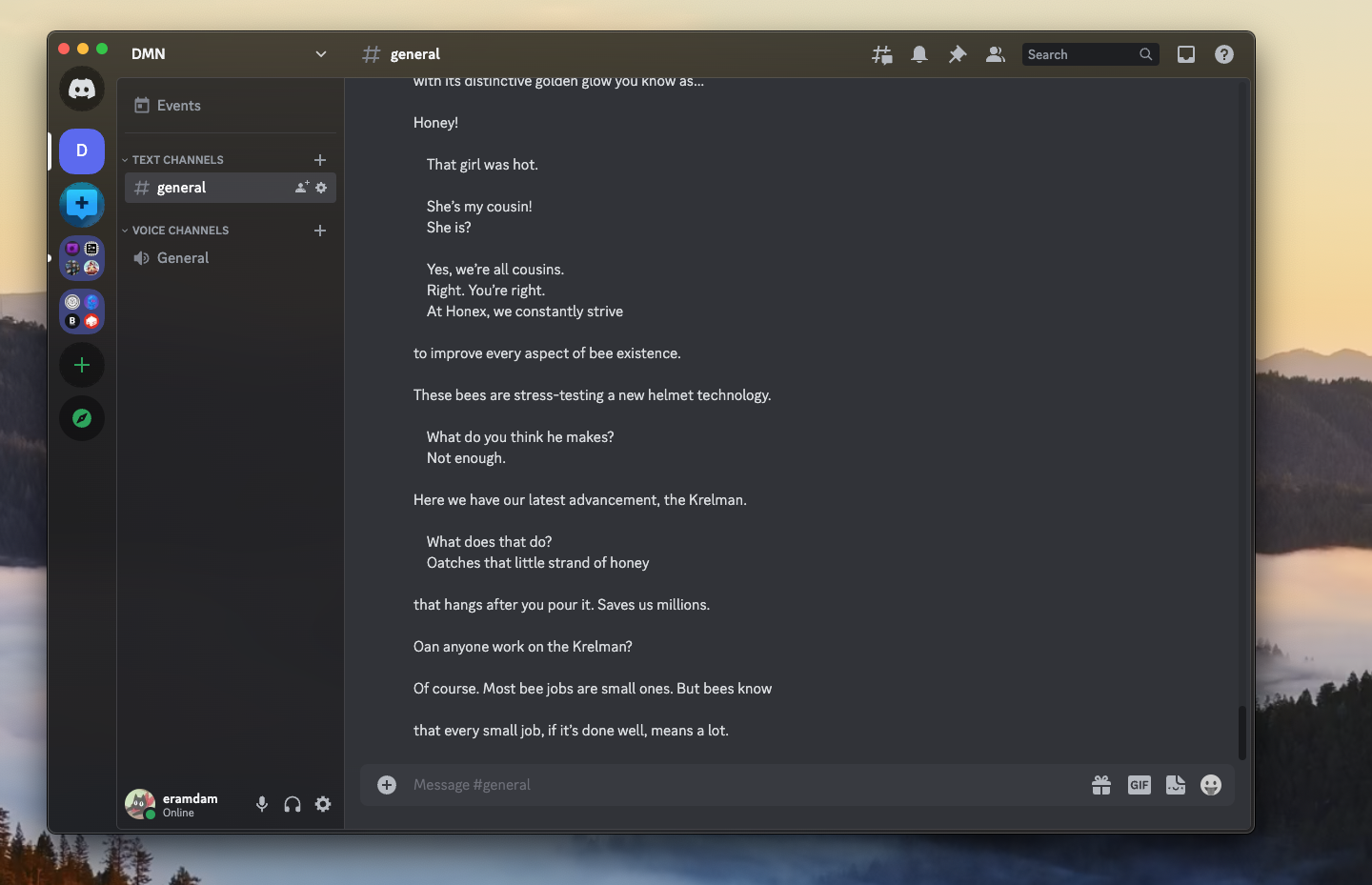Screen dimensions: 1372x885
Task: Open Discord direct messages home icon
Action: (82, 90)
